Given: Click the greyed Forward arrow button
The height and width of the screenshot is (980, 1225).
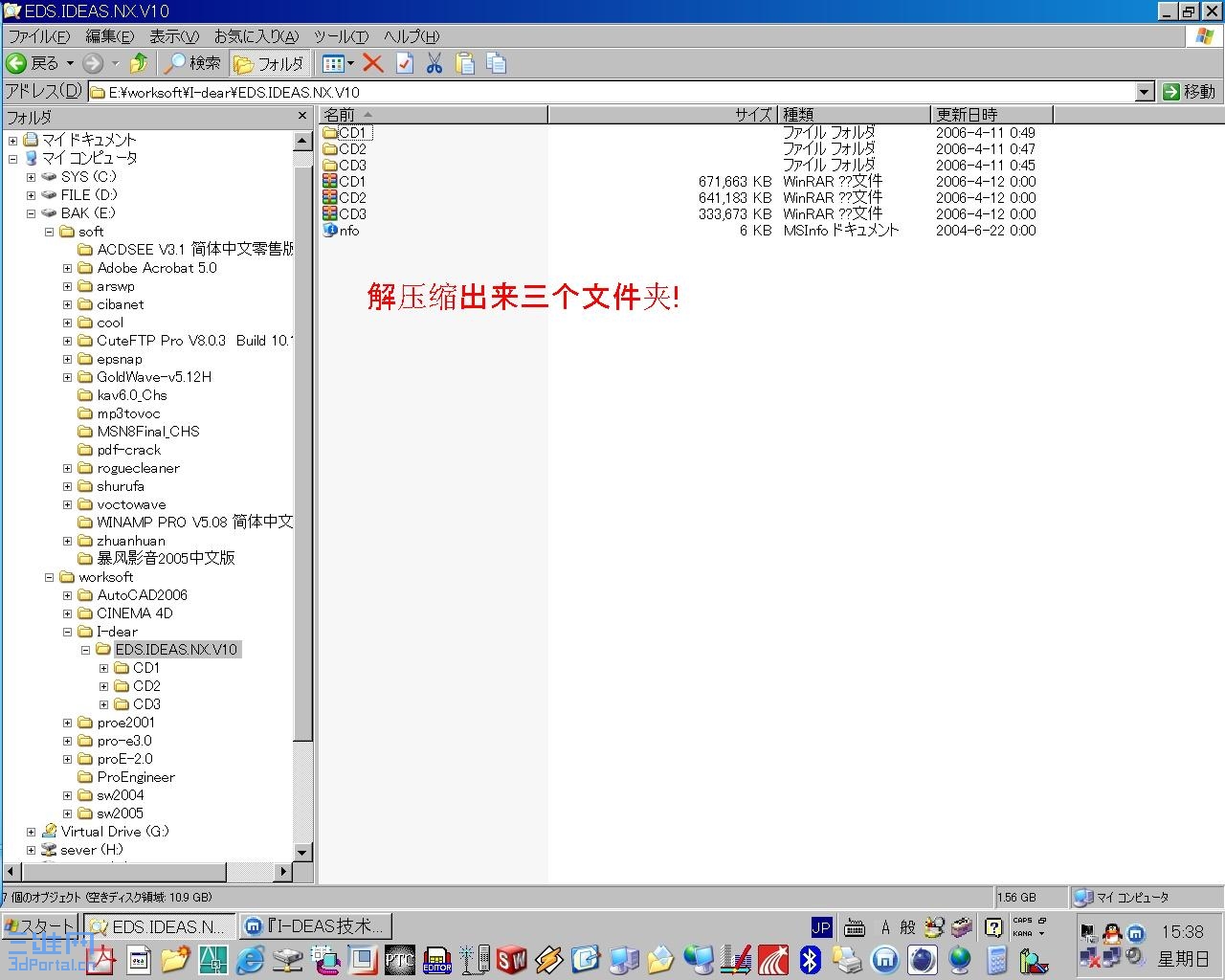Looking at the screenshot, I should click(93, 63).
